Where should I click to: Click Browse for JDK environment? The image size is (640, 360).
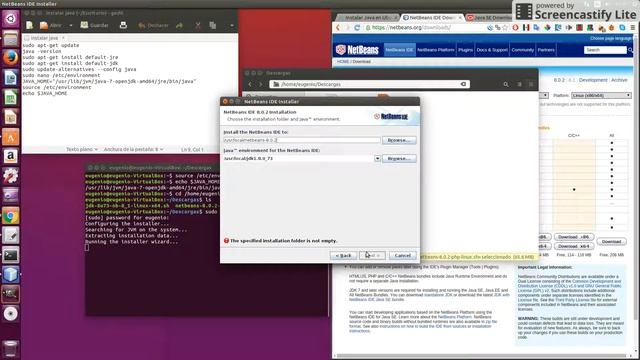tap(399, 158)
